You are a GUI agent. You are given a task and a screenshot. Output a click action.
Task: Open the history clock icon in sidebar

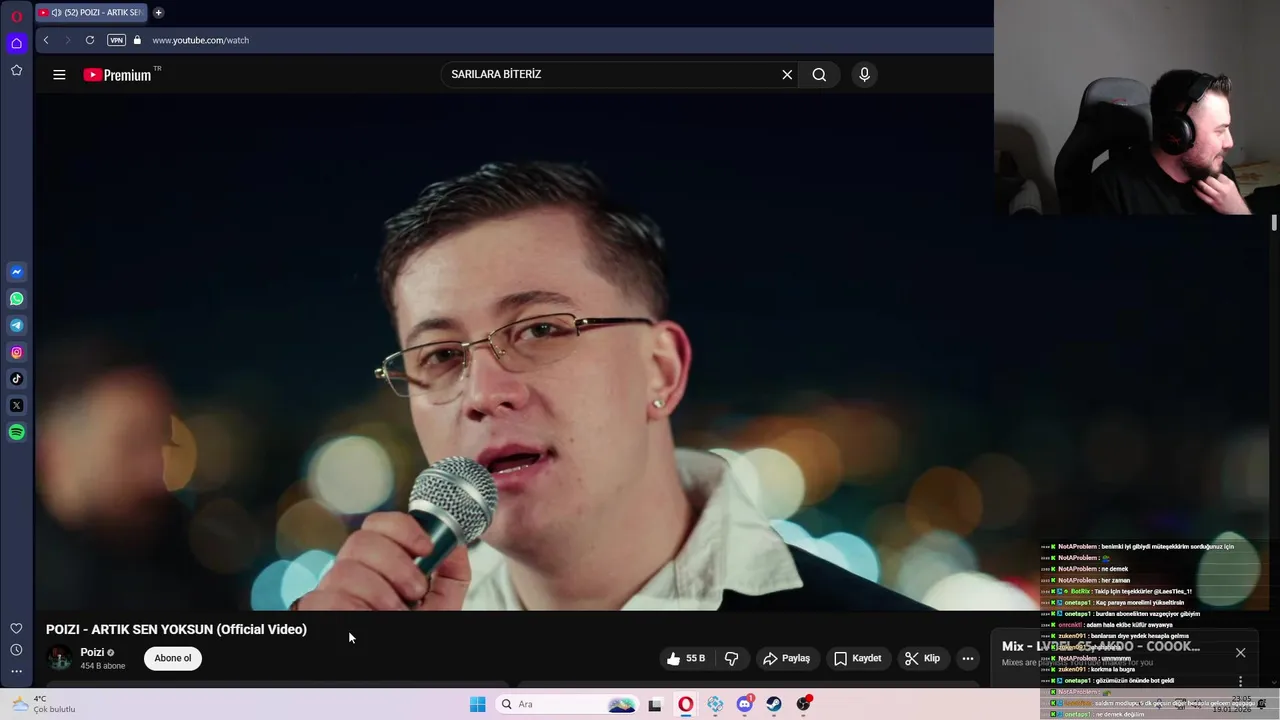[x=16, y=650]
